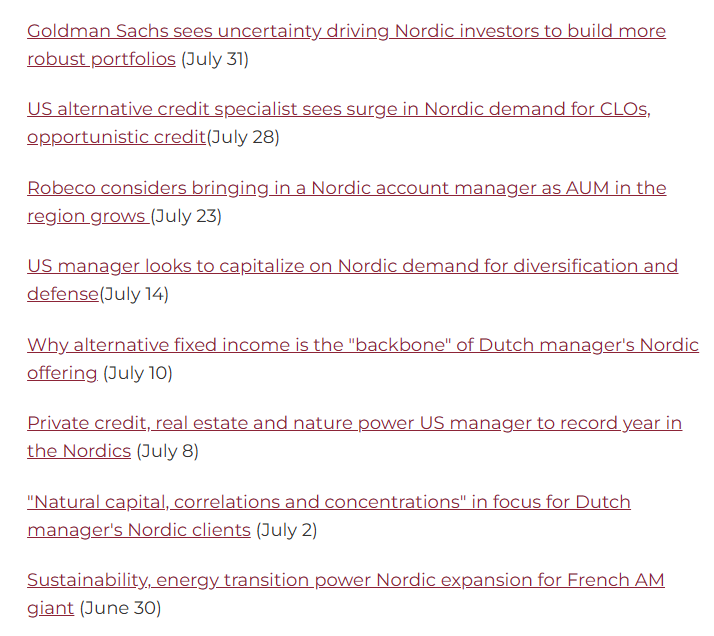The height and width of the screenshot is (636, 714).
Task: Click the 'defense' link text
Action: coord(63,294)
